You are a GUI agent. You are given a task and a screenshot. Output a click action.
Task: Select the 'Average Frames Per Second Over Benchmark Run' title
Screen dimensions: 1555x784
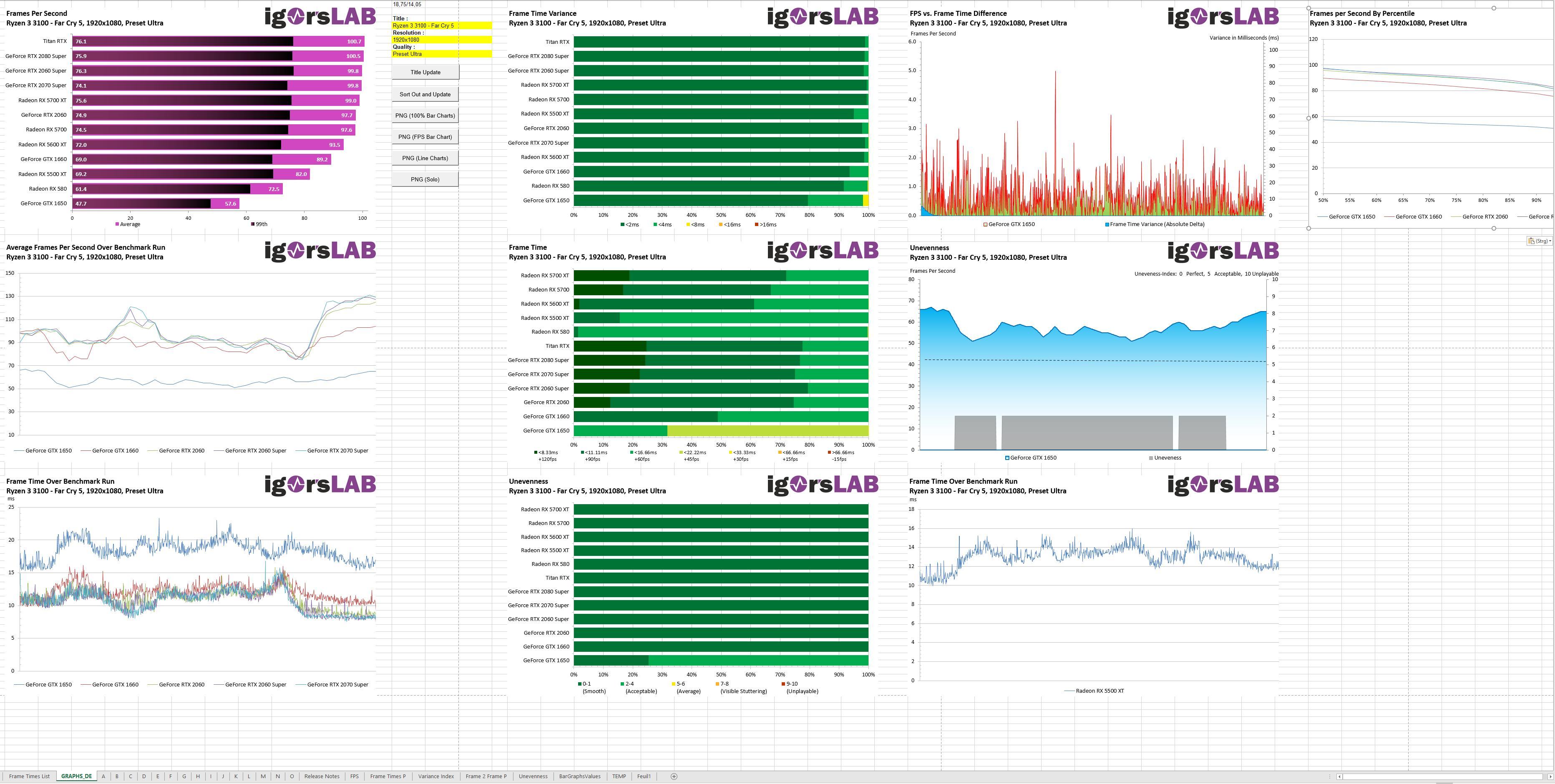pyautogui.click(x=86, y=247)
